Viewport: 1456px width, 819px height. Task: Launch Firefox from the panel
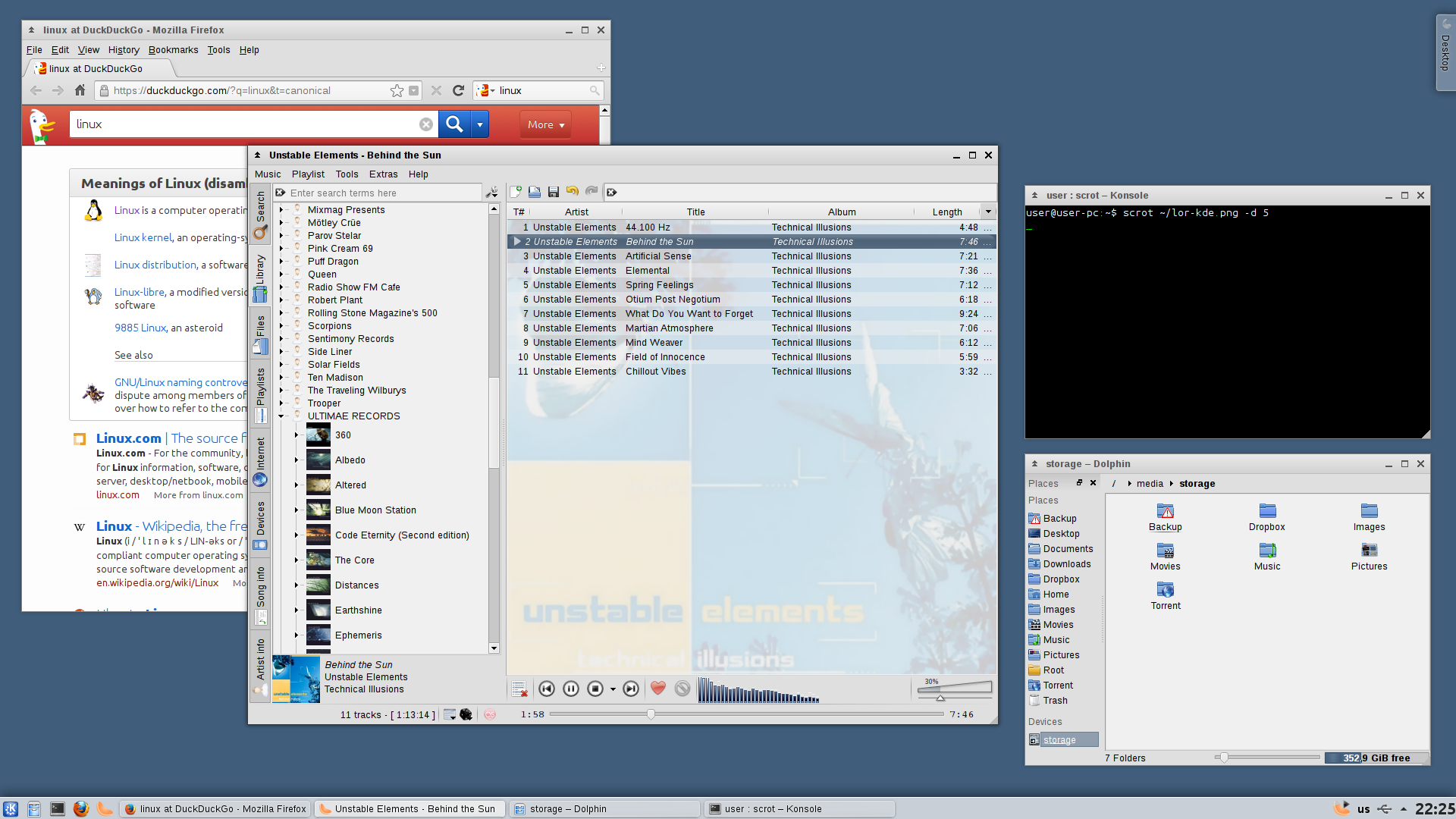point(81,809)
